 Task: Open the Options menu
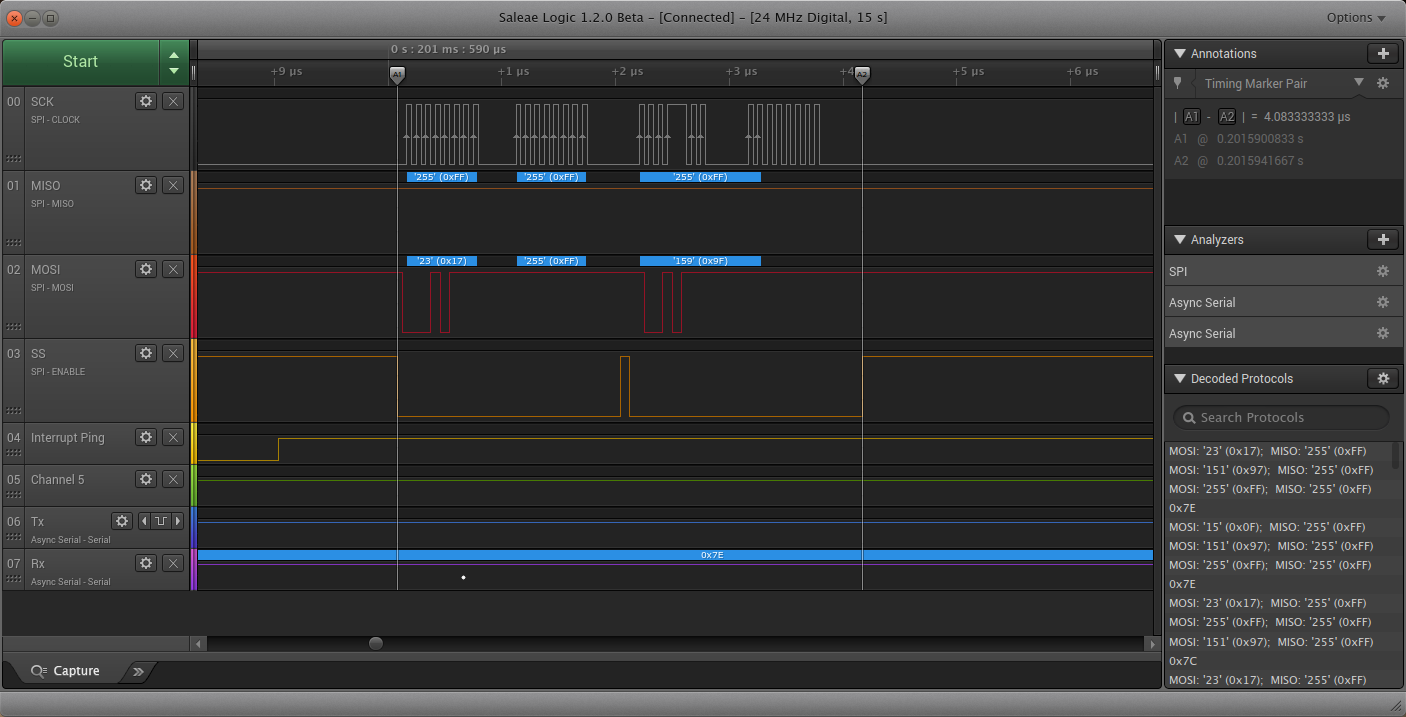tap(1355, 18)
